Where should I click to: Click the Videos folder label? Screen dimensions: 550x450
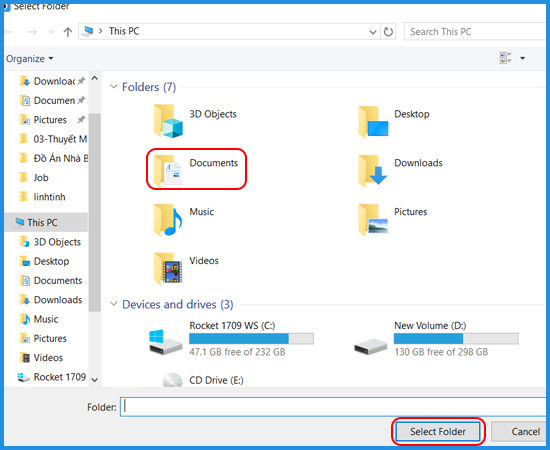point(204,261)
